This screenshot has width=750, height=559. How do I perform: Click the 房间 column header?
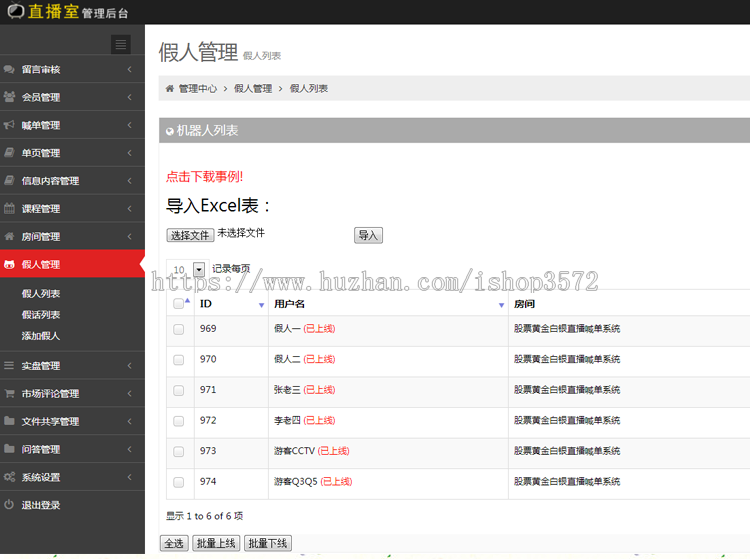pyautogui.click(x=524, y=304)
